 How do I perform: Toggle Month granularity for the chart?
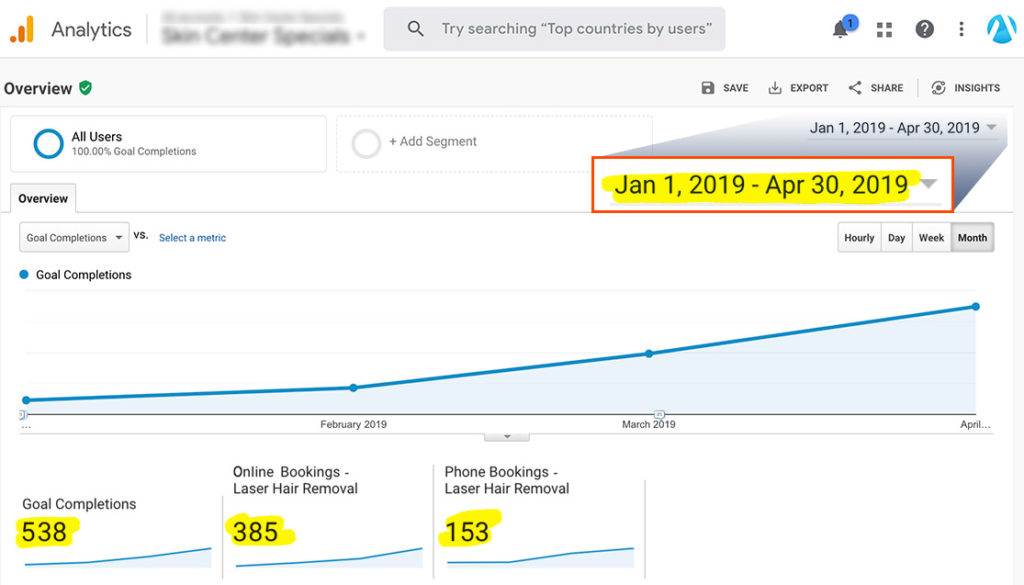pyautogui.click(x=971, y=237)
